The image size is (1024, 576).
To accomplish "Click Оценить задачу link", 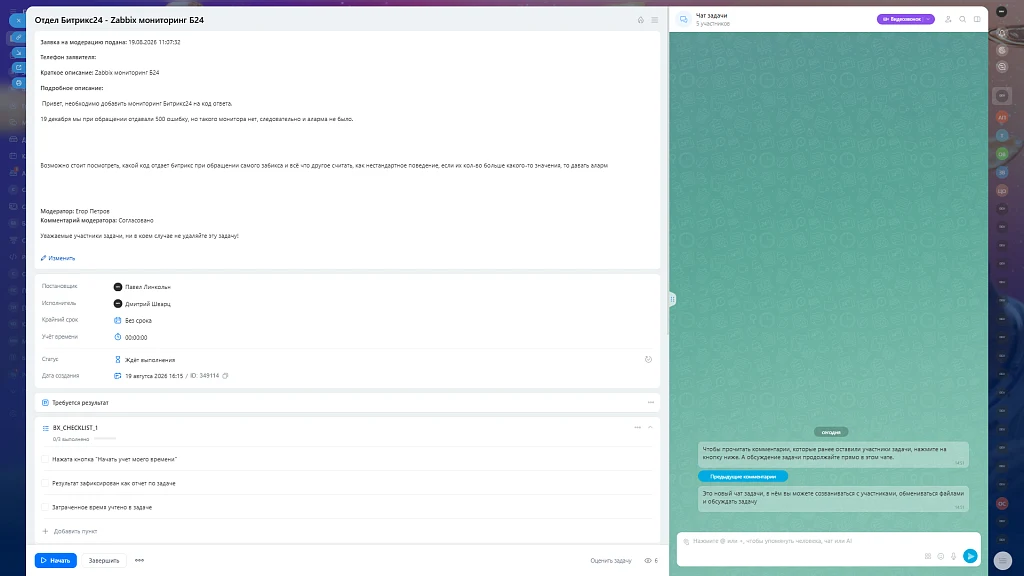I will pyautogui.click(x=611, y=561).
